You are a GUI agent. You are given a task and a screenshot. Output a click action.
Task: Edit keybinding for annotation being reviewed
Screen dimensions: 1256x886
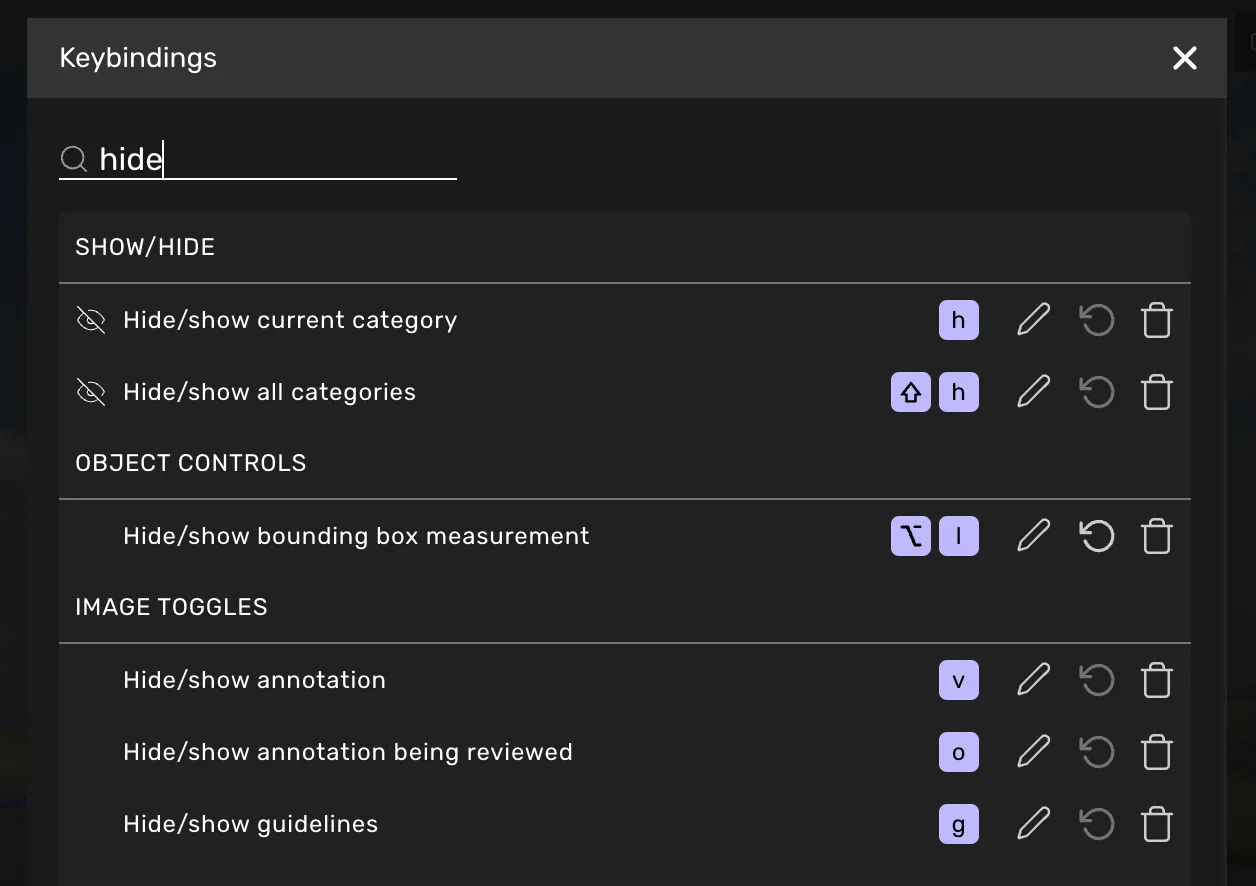point(1034,752)
